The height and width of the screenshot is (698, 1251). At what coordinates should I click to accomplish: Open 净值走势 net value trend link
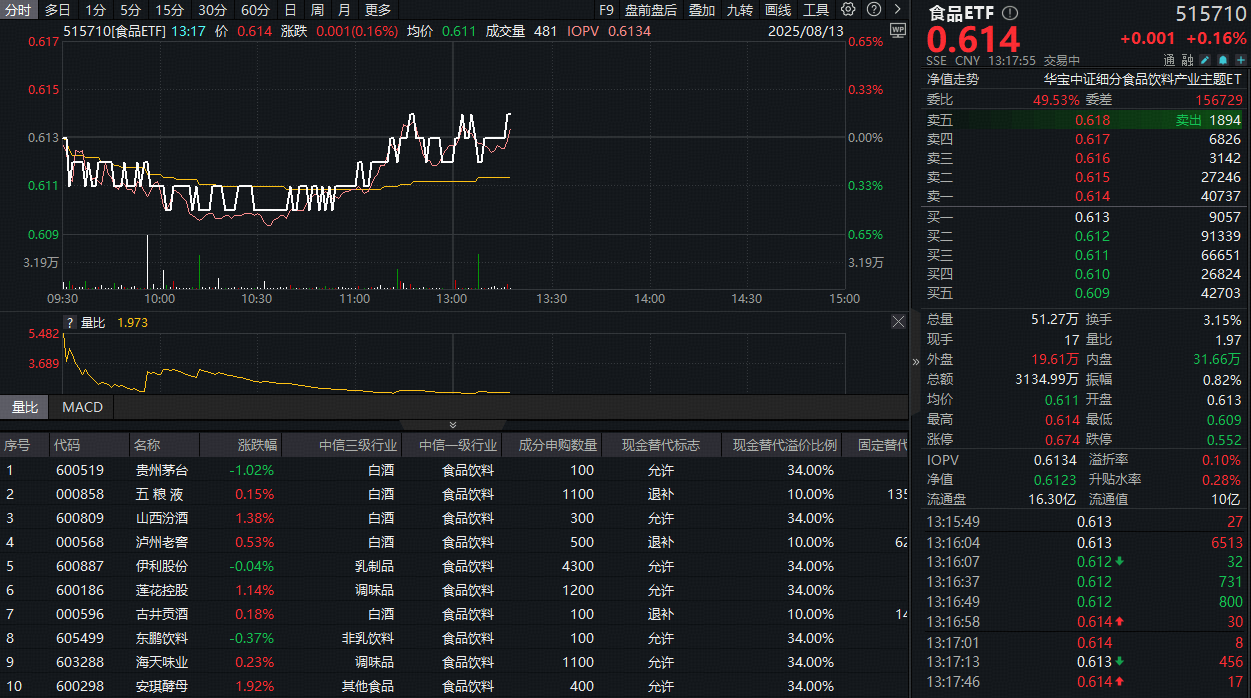952,79
